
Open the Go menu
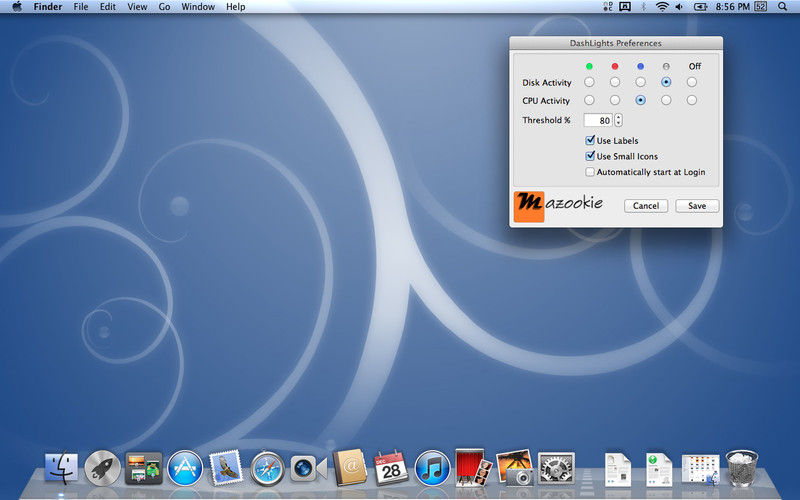pyautogui.click(x=164, y=7)
